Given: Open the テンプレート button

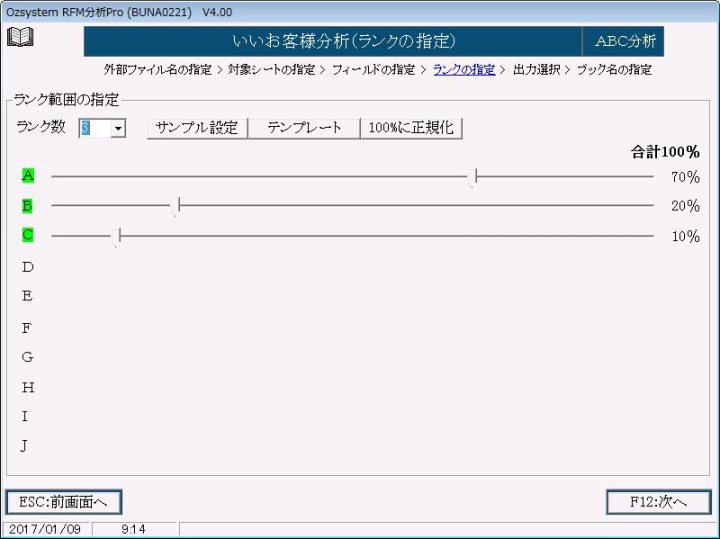Looking at the screenshot, I should (x=304, y=128).
